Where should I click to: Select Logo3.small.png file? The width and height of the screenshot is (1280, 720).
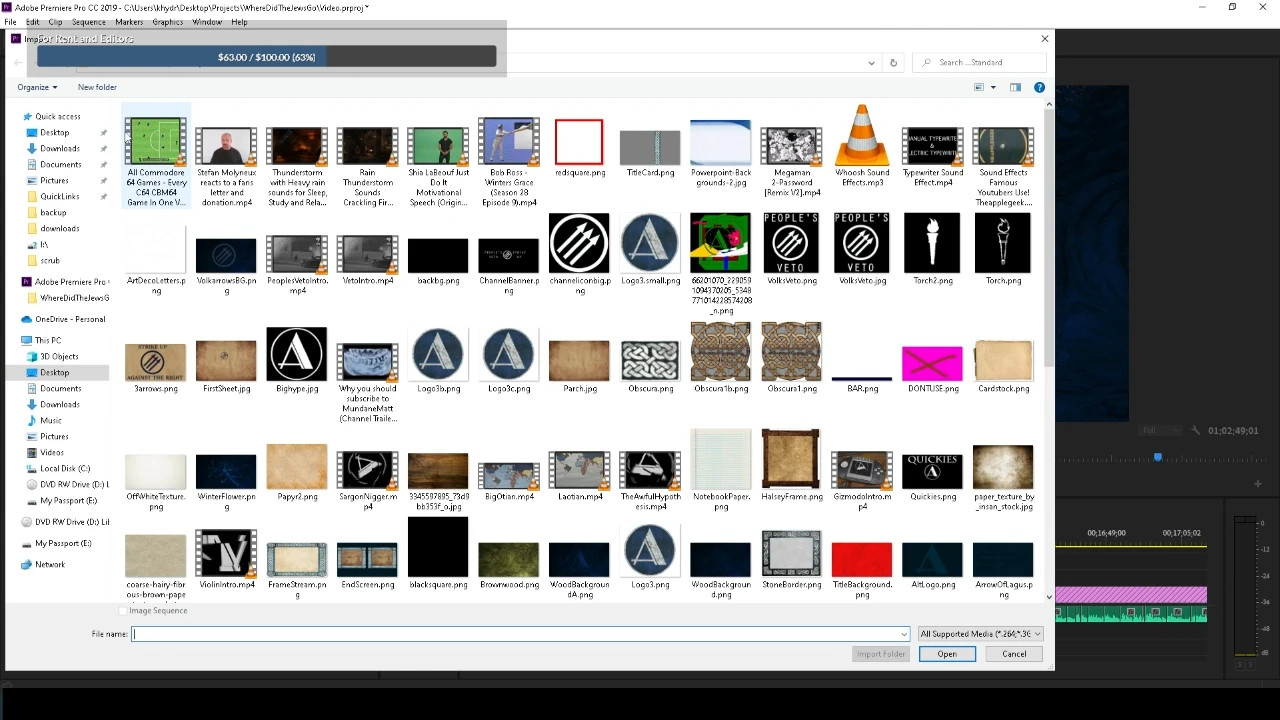point(650,250)
